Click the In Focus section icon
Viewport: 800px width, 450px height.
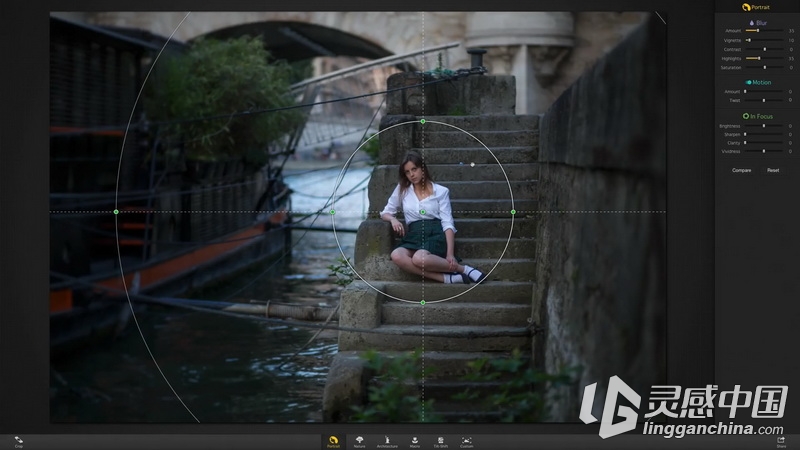746,116
